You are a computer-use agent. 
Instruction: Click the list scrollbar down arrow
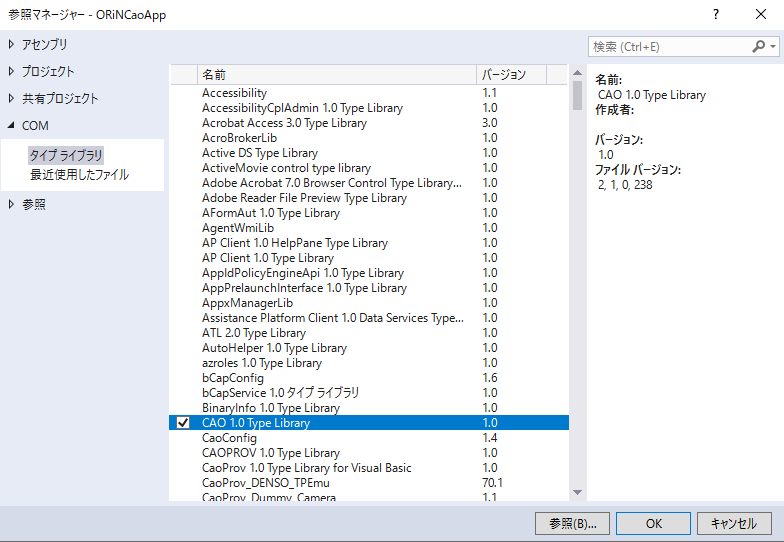578,492
